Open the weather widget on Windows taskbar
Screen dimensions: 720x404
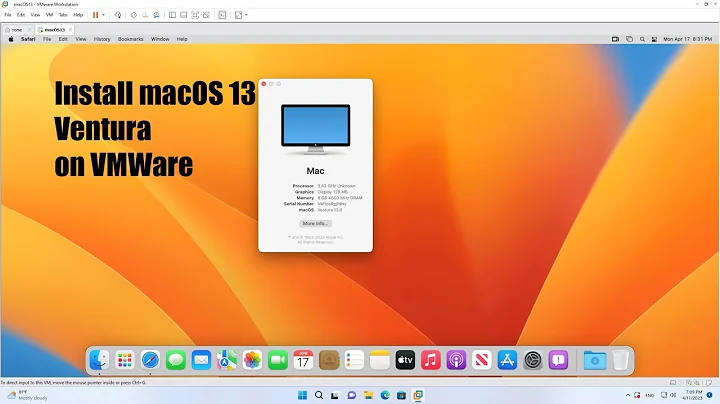[x=28, y=395]
